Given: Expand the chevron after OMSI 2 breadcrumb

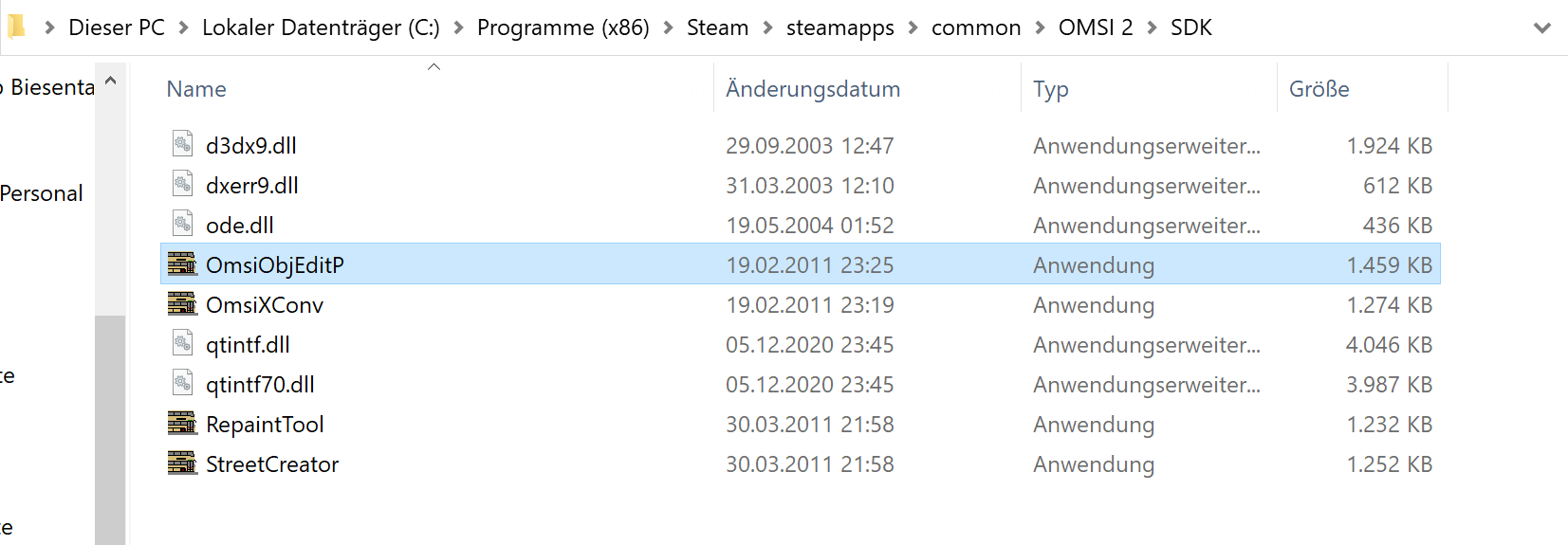Looking at the screenshot, I should click(1152, 28).
